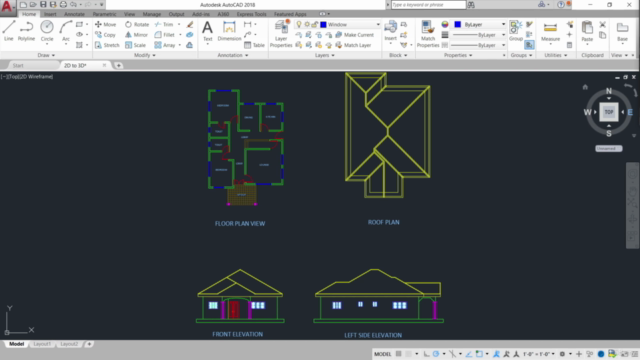This screenshot has height=360, width=640.
Task: Click the Insert block icon
Action: pyautogui.click(x=391, y=31)
